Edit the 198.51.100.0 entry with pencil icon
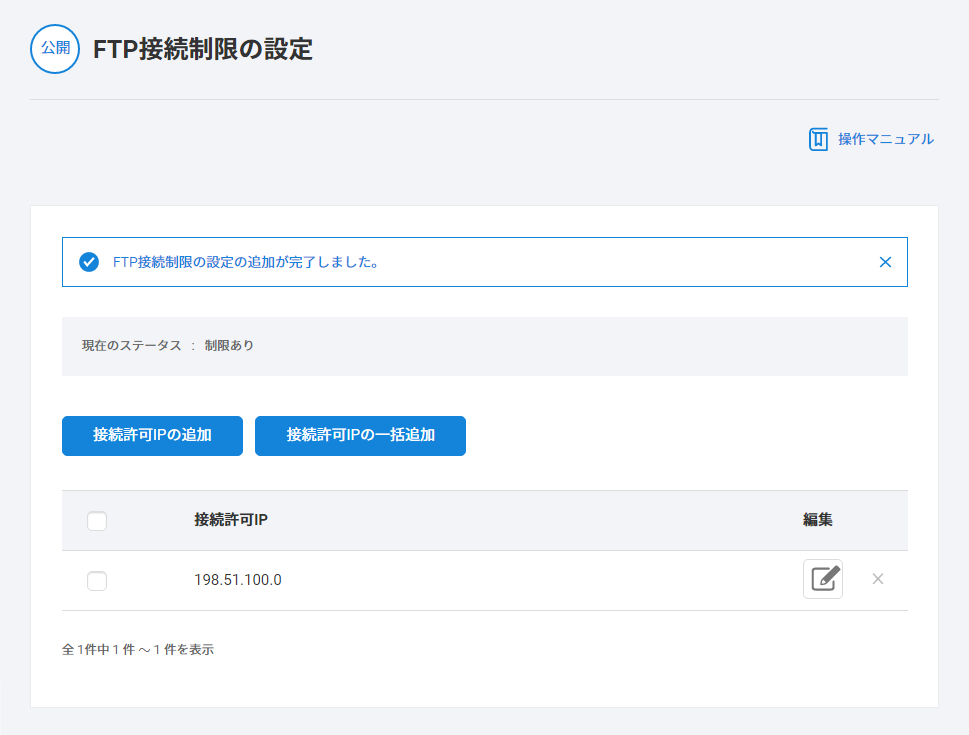Screen dimensions: 969x735 pos(822,579)
